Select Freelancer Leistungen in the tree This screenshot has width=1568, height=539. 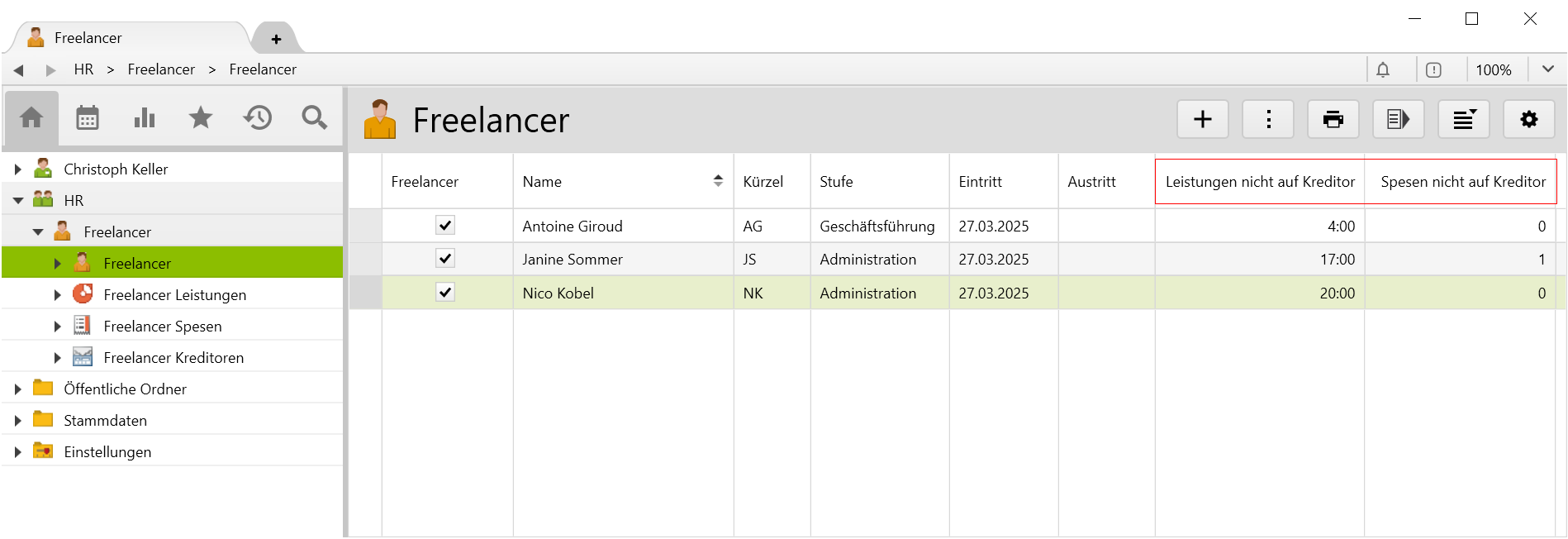174,295
